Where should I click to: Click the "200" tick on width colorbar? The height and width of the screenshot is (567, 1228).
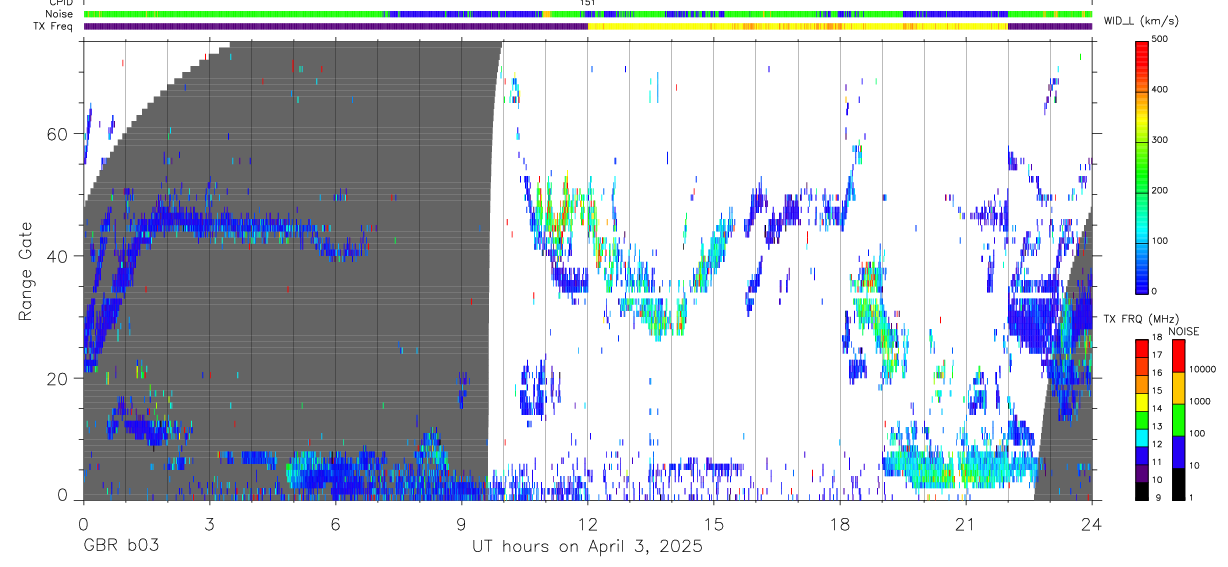click(x=1160, y=191)
